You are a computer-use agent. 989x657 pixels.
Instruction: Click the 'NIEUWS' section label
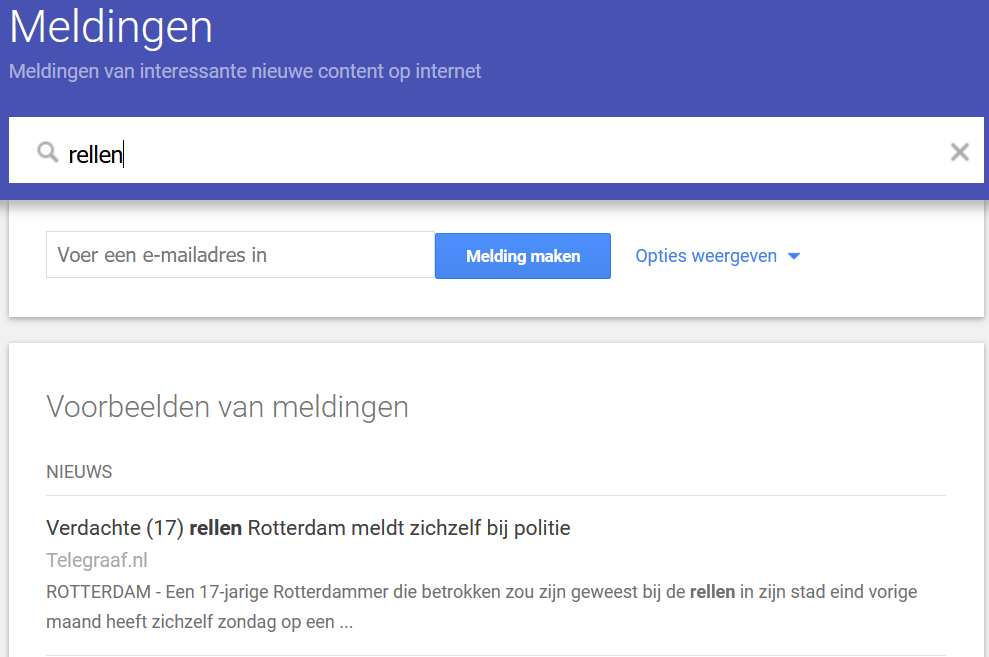coord(79,472)
